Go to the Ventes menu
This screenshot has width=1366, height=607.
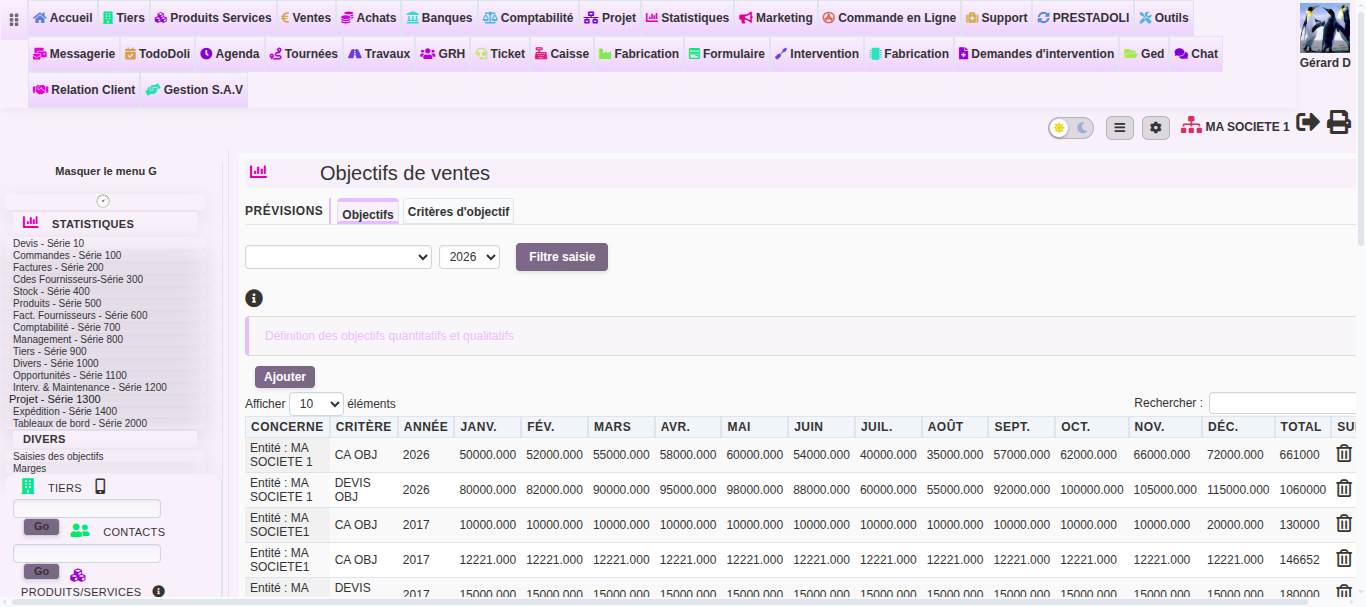tap(306, 18)
